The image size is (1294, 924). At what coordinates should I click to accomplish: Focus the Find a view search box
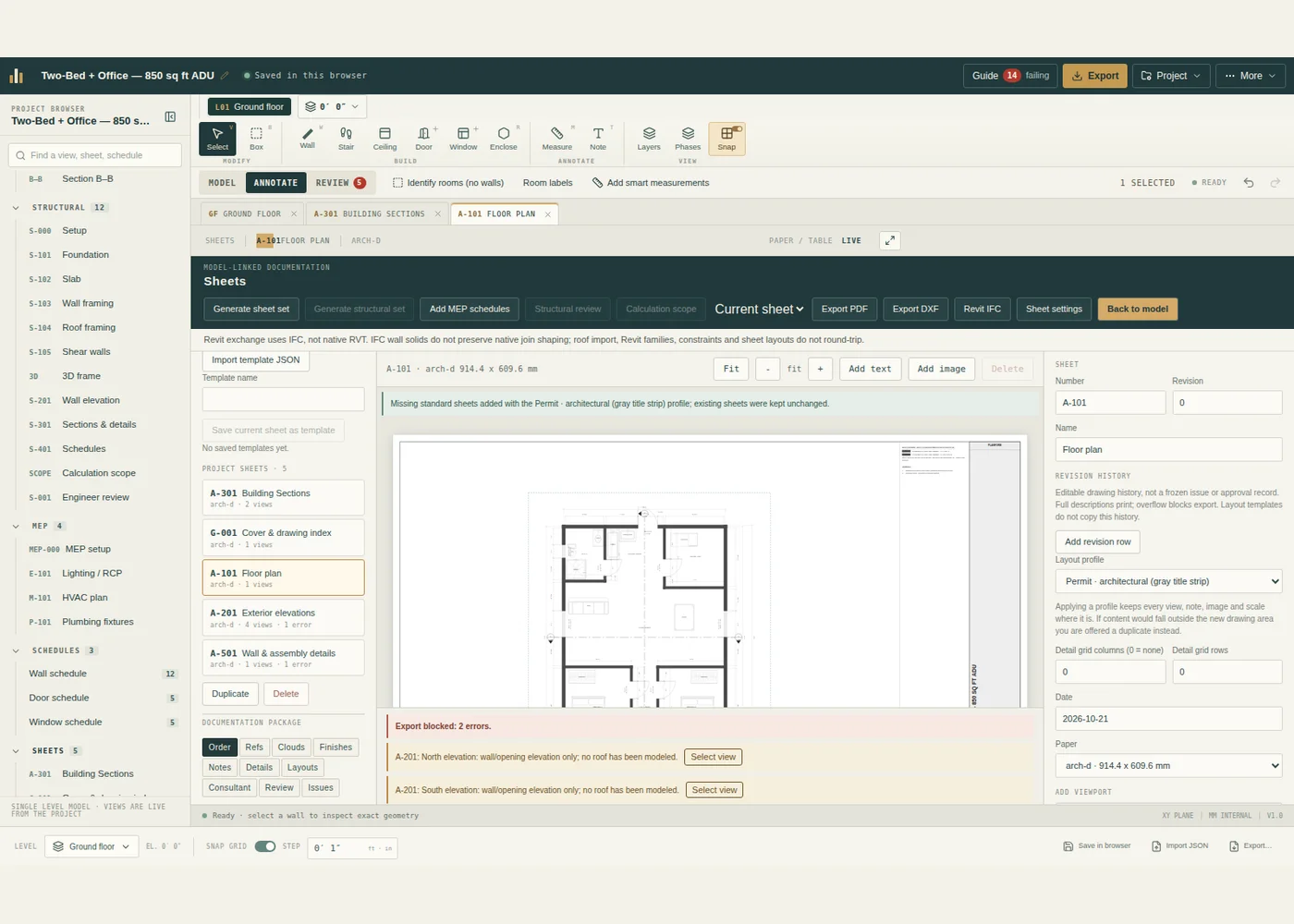(95, 155)
